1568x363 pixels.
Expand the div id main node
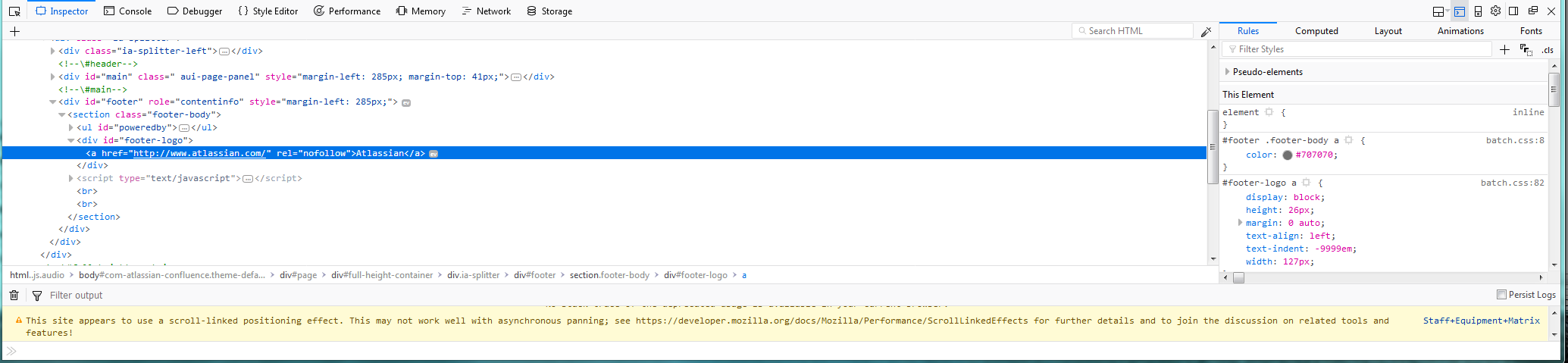tap(52, 77)
